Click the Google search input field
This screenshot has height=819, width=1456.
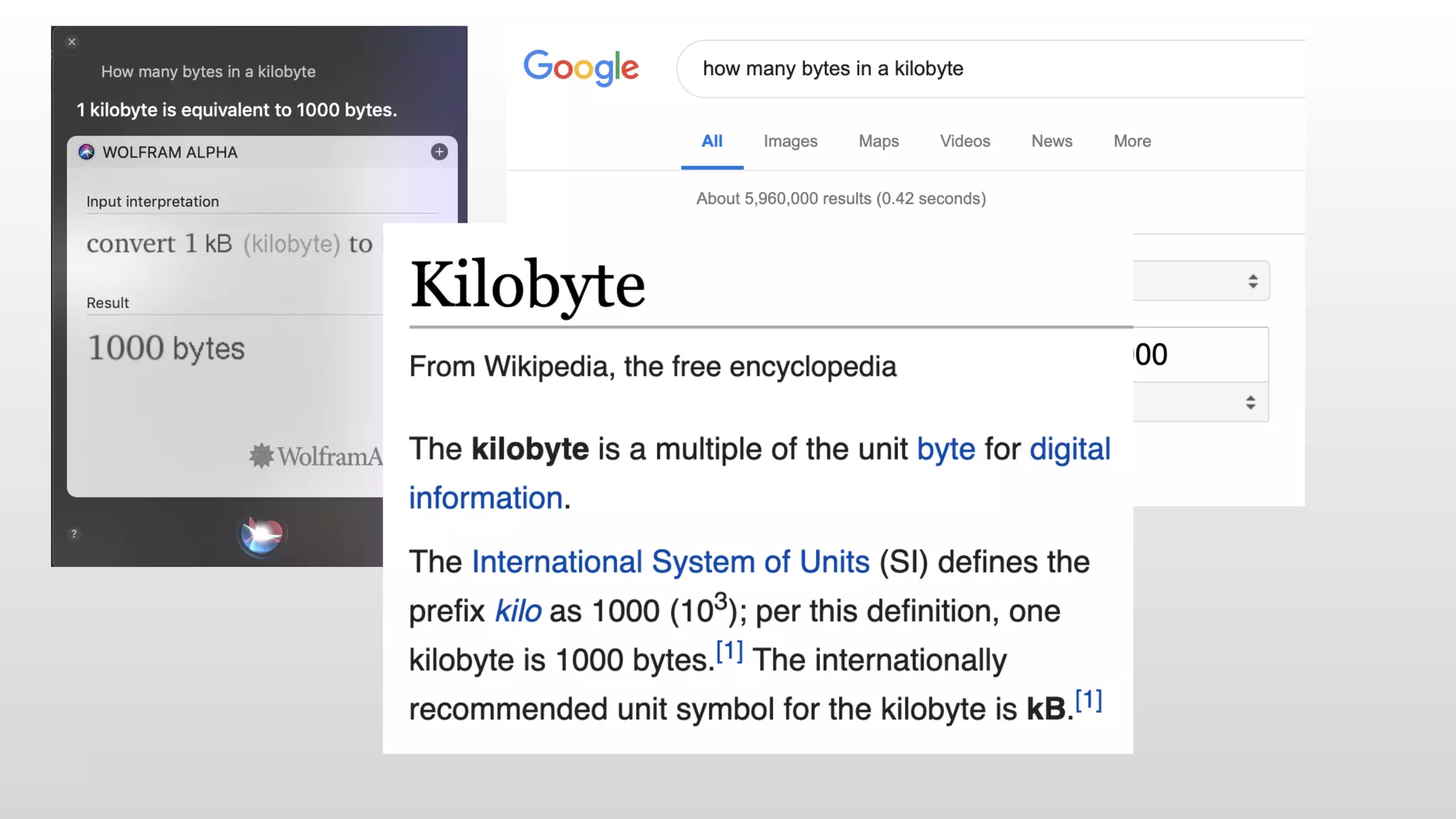[995, 69]
